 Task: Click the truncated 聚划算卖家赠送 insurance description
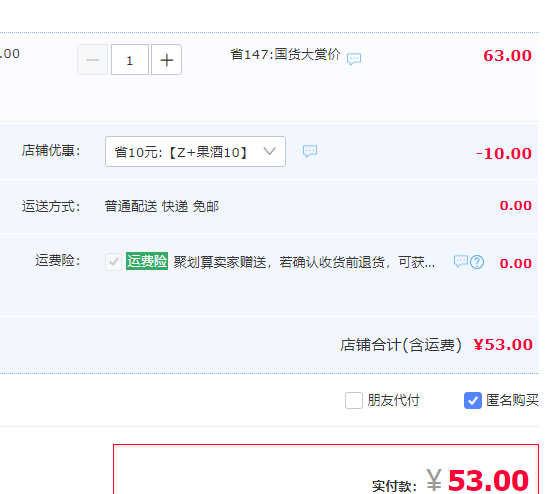tap(304, 262)
